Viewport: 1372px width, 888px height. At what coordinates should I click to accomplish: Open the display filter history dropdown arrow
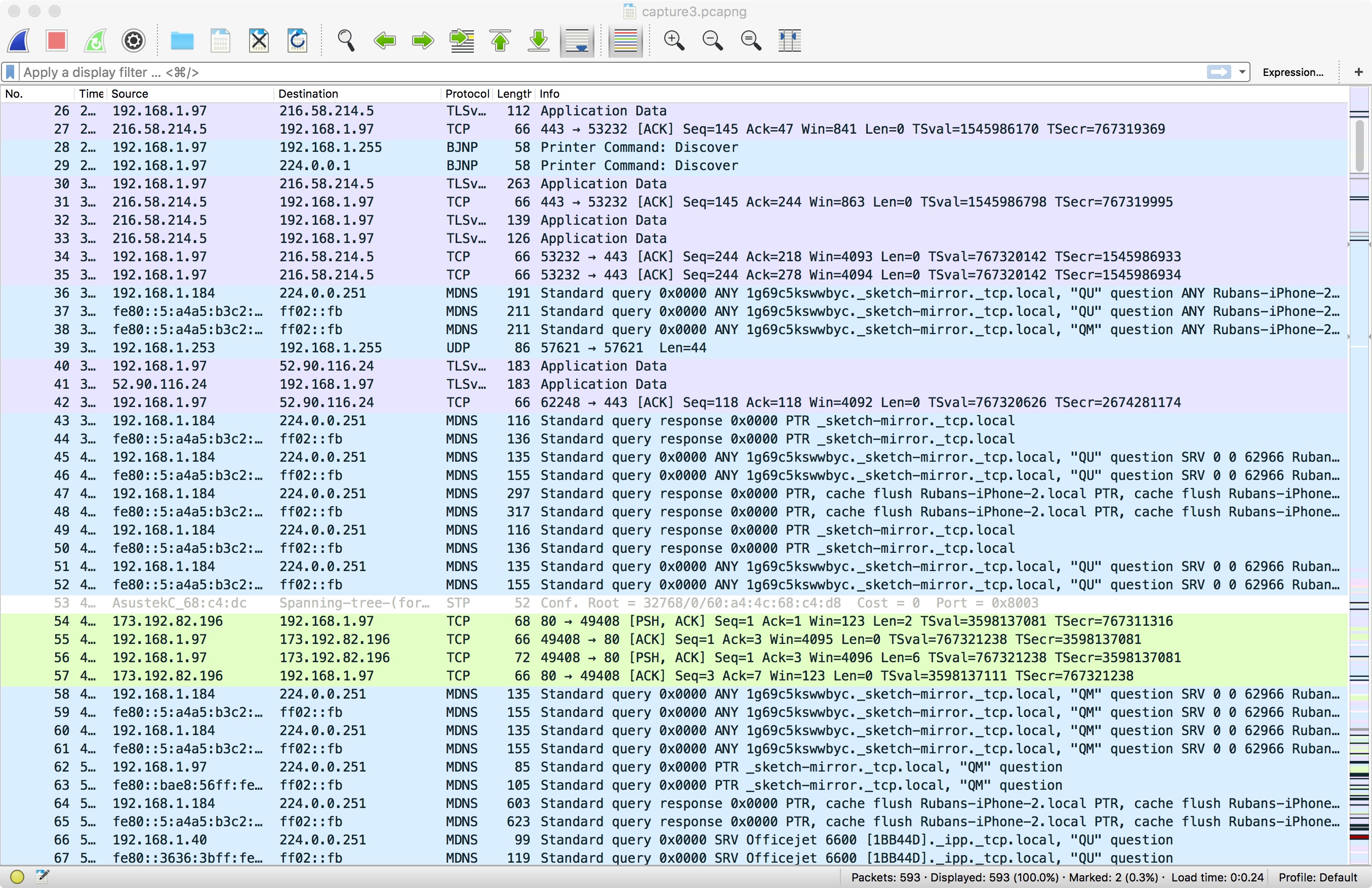pyautogui.click(x=1242, y=72)
